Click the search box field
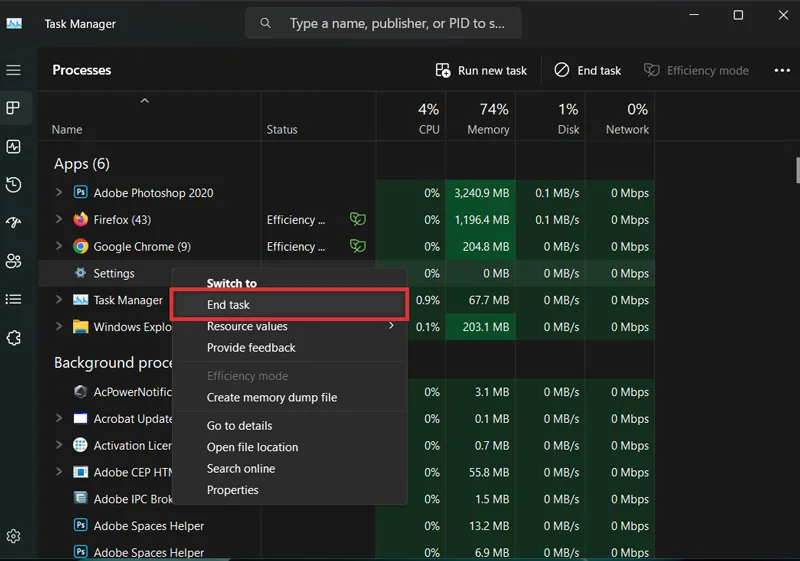Image resolution: width=800 pixels, height=561 pixels. click(383, 23)
